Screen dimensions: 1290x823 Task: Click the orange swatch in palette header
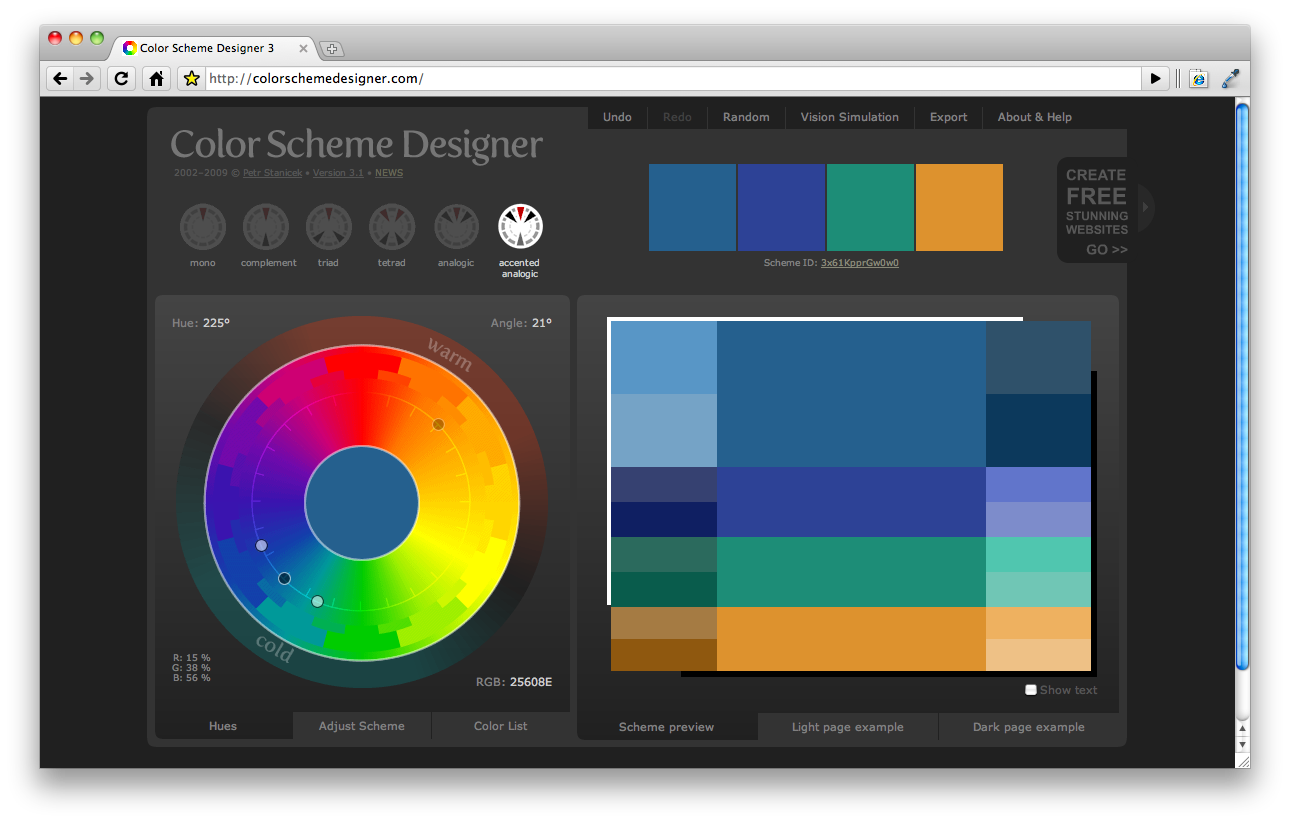[959, 208]
